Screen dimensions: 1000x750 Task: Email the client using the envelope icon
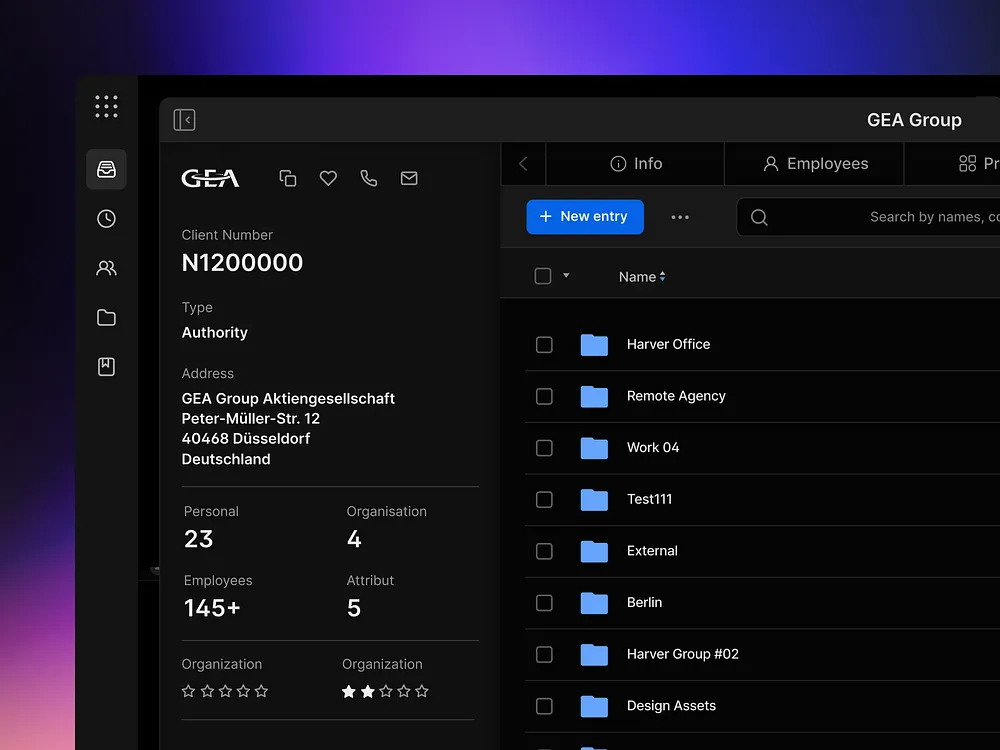point(409,178)
